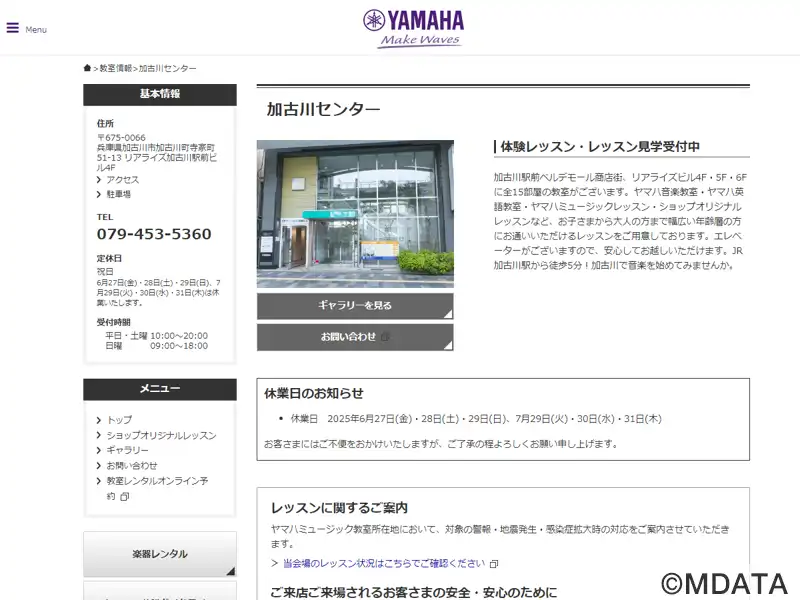Open the hamburger Menu icon
This screenshot has height=600, width=800.
[13, 28]
